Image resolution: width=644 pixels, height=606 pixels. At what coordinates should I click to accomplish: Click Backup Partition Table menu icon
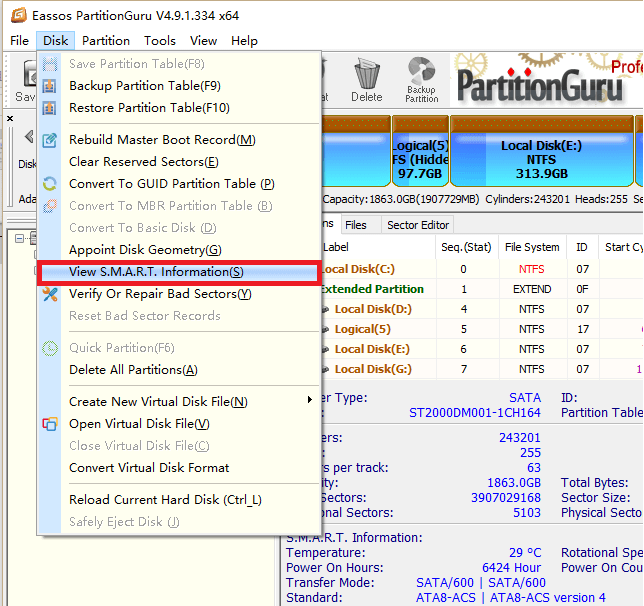click(50, 86)
